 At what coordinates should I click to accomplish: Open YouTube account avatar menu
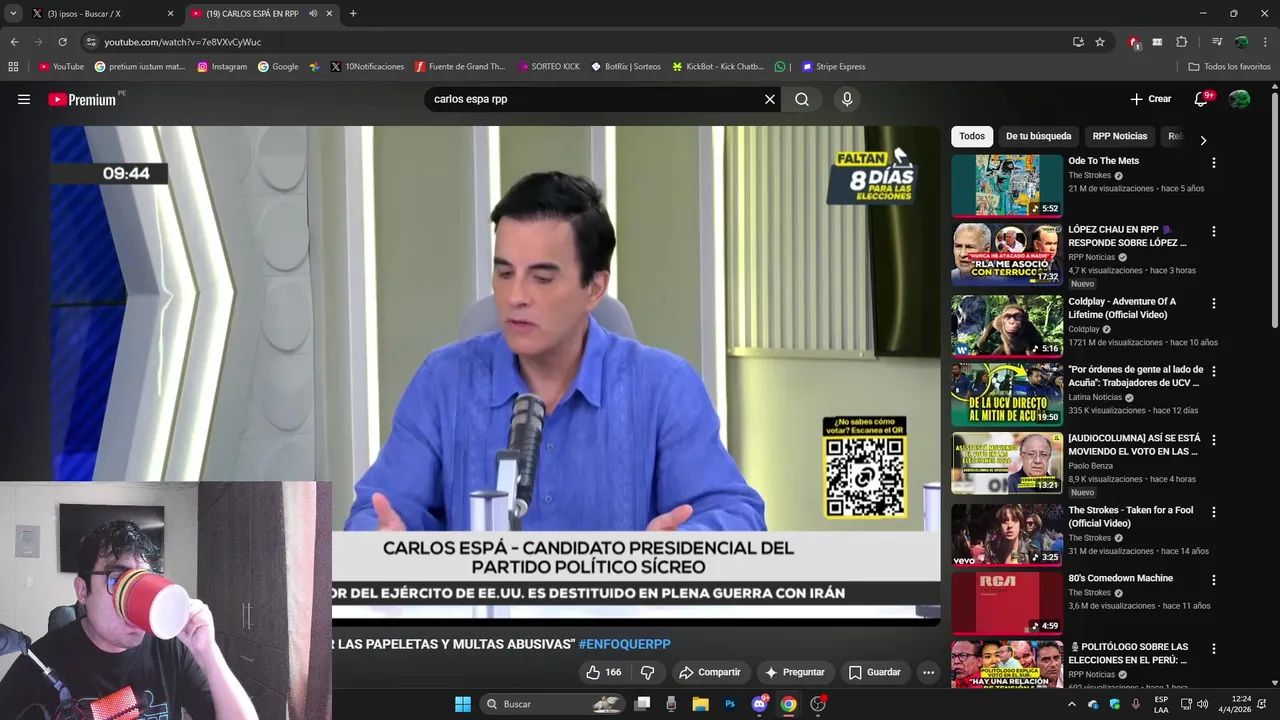1239,99
